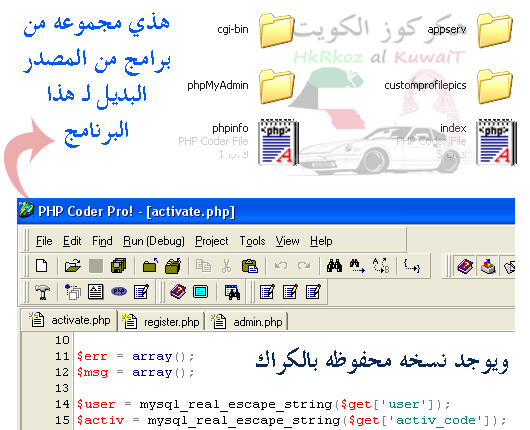The image size is (530, 430).
Task: Click the Redo curved arrow icon
Action: click(304, 266)
